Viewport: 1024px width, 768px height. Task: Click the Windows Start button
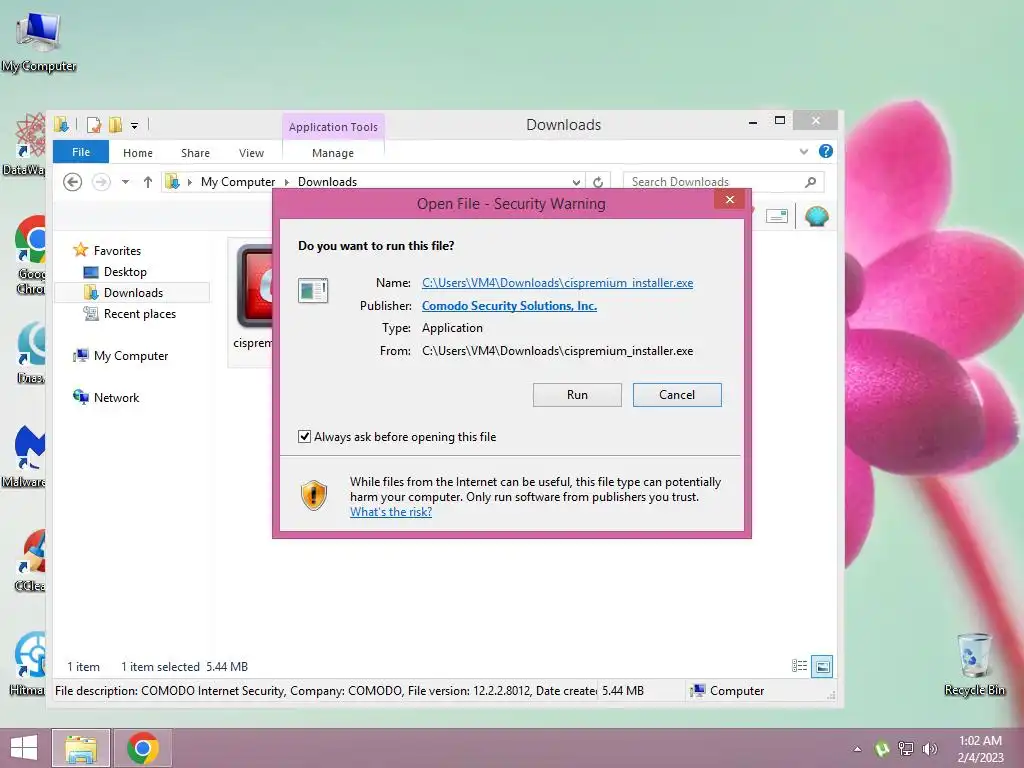coord(24,748)
